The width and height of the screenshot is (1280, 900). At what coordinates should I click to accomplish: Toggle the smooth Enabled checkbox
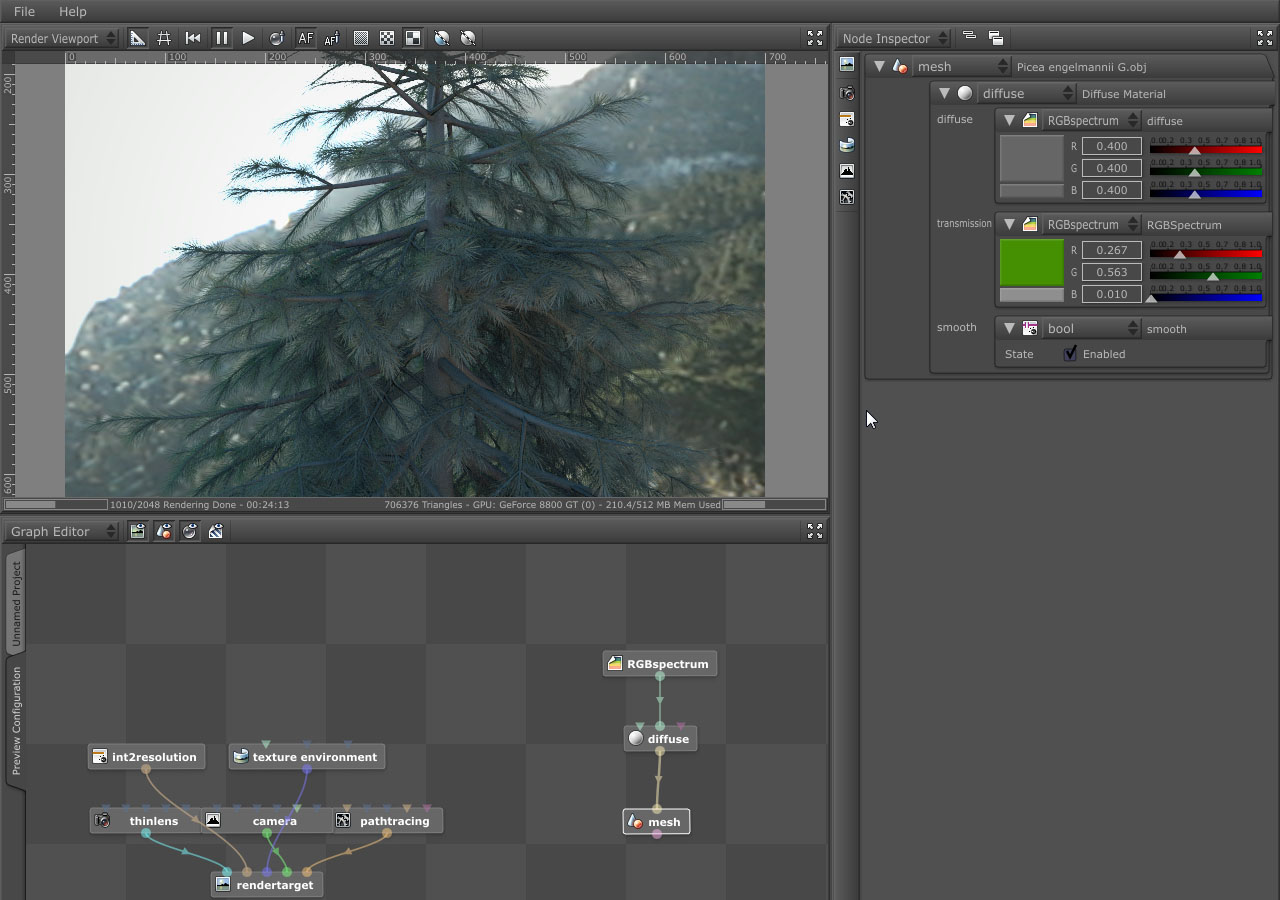coord(1070,353)
